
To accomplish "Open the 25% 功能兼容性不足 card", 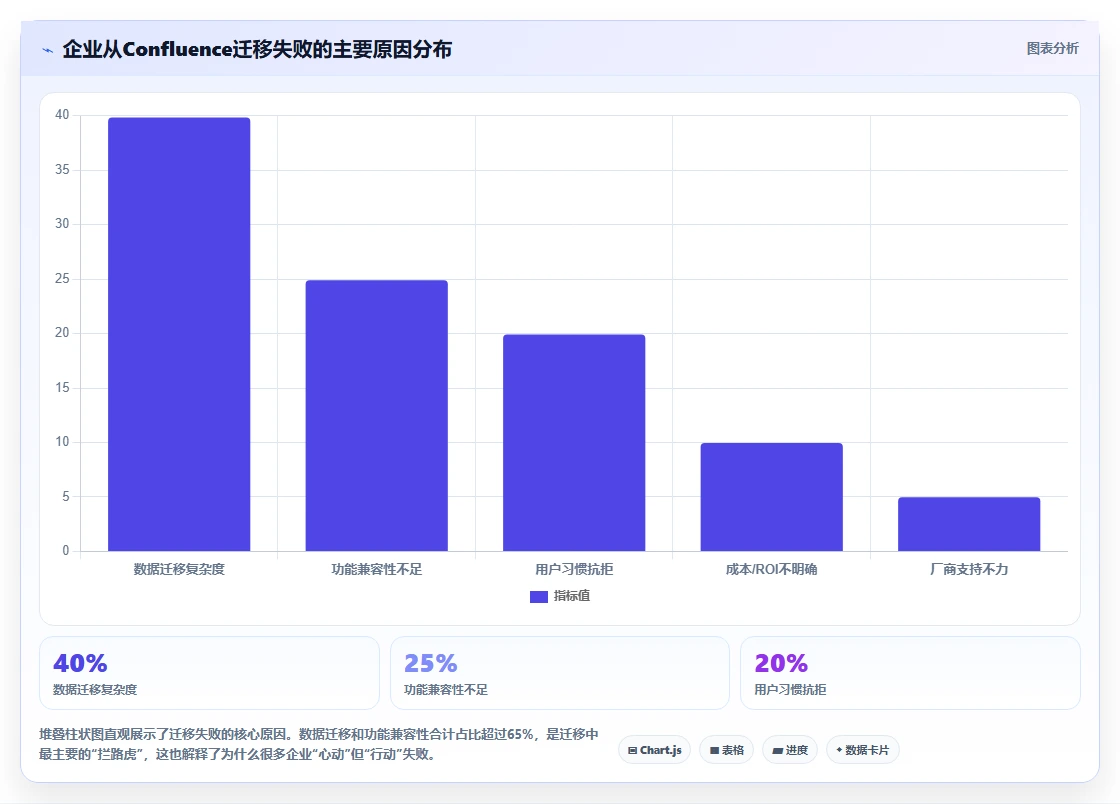I will (560, 673).
